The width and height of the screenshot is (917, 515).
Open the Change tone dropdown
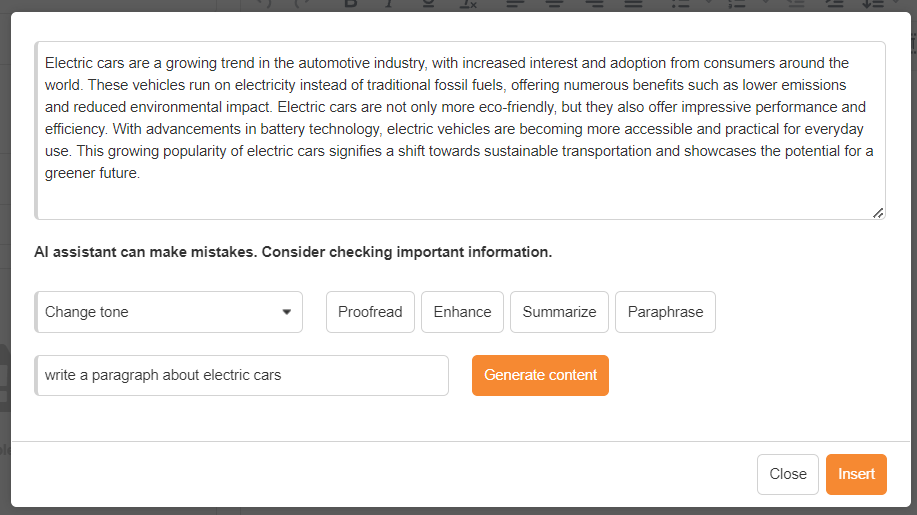168,312
